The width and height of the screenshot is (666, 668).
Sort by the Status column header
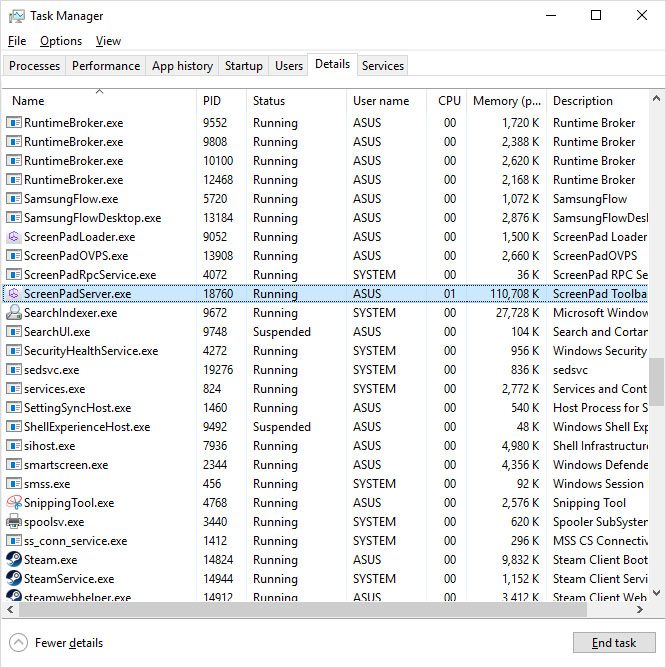[x=297, y=101]
